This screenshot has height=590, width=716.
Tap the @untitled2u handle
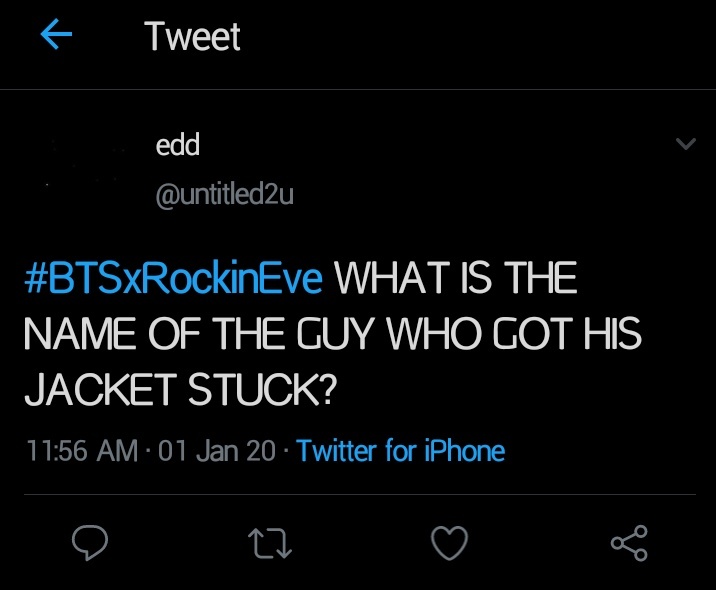pos(224,195)
